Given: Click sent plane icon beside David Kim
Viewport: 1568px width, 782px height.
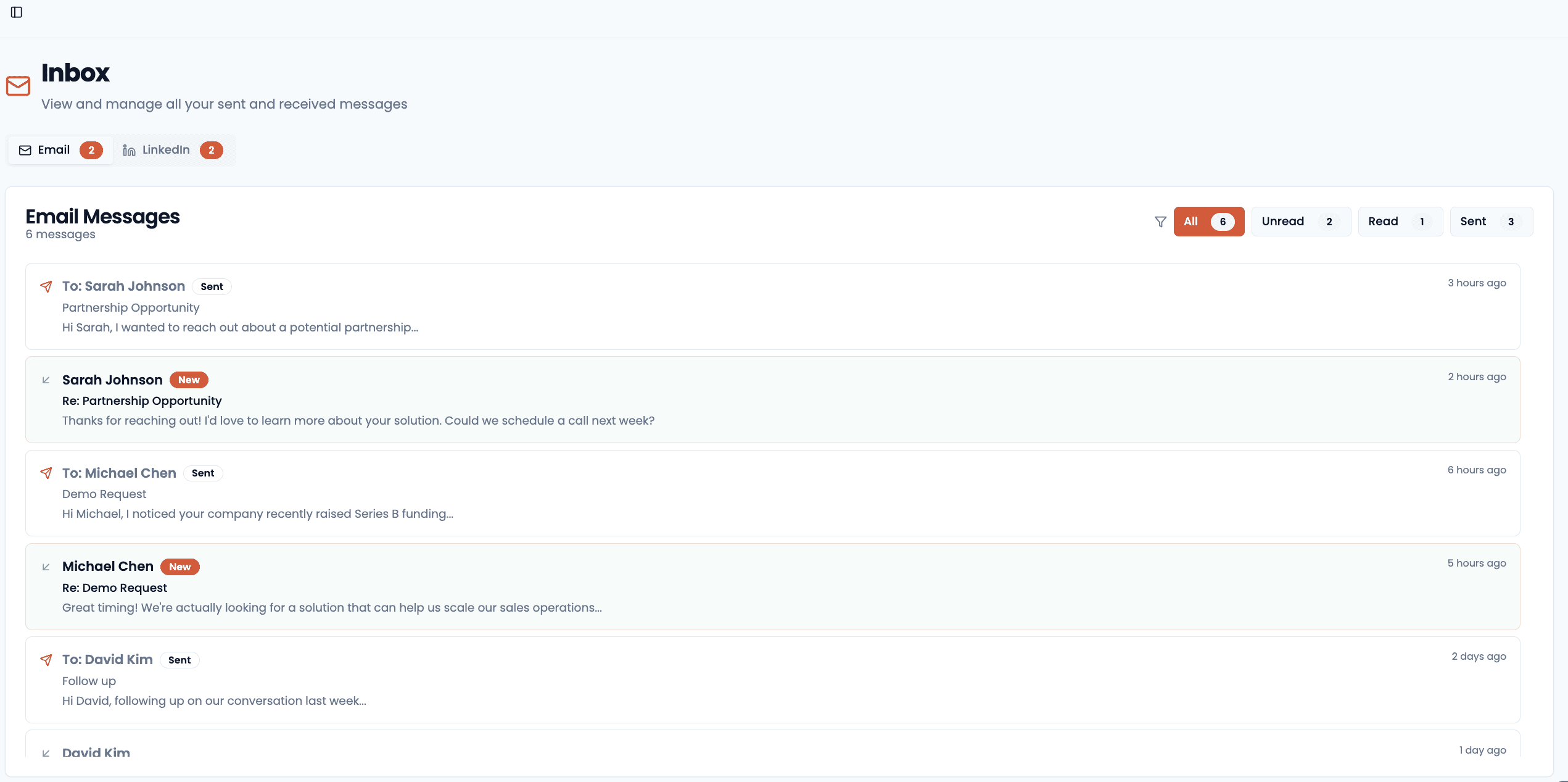Looking at the screenshot, I should (x=46, y=660).
